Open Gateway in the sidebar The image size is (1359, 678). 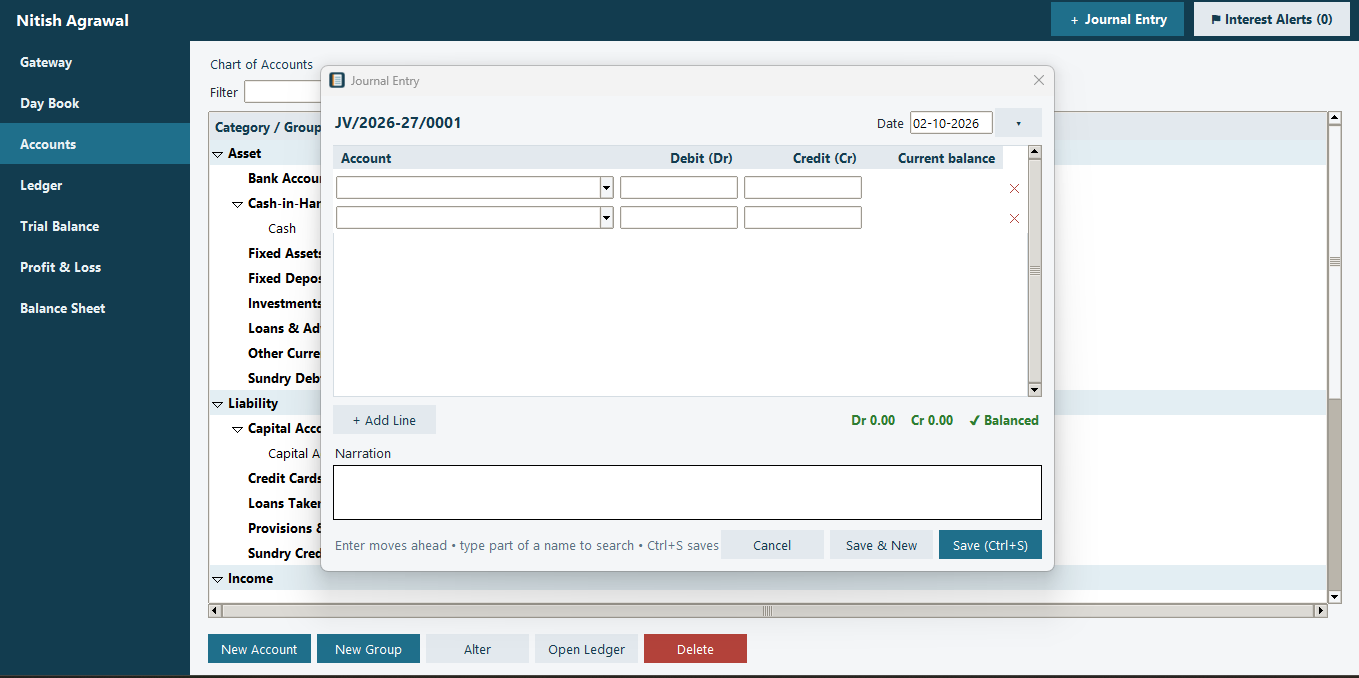[x=95, y=62]
